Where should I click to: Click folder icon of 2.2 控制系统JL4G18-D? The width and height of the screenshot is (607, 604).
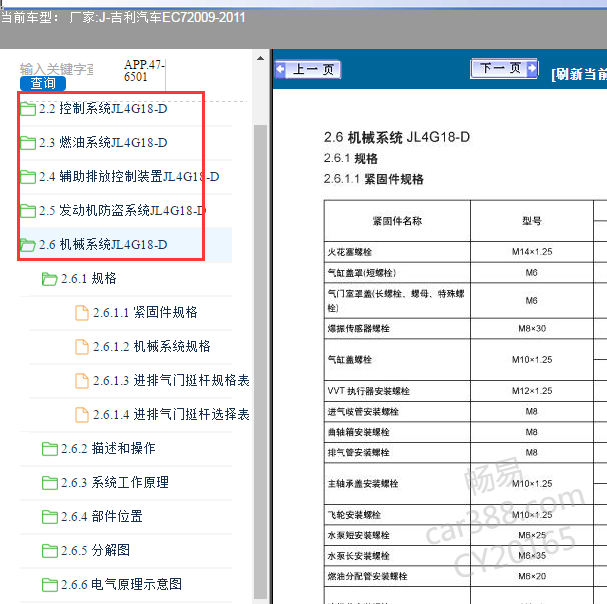[28, 109]
